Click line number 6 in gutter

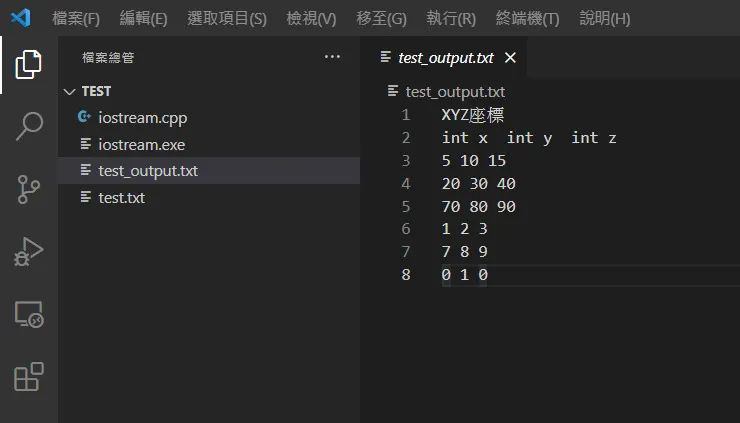(x=406, y=229)
